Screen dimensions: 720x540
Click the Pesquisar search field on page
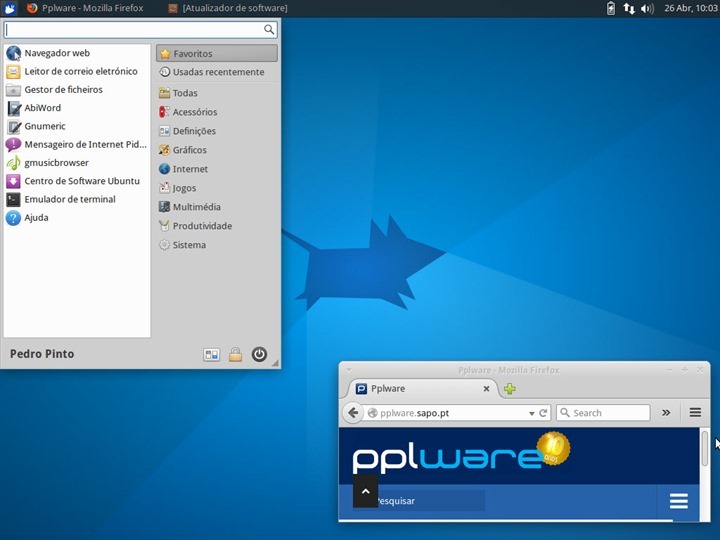point(431,501)
